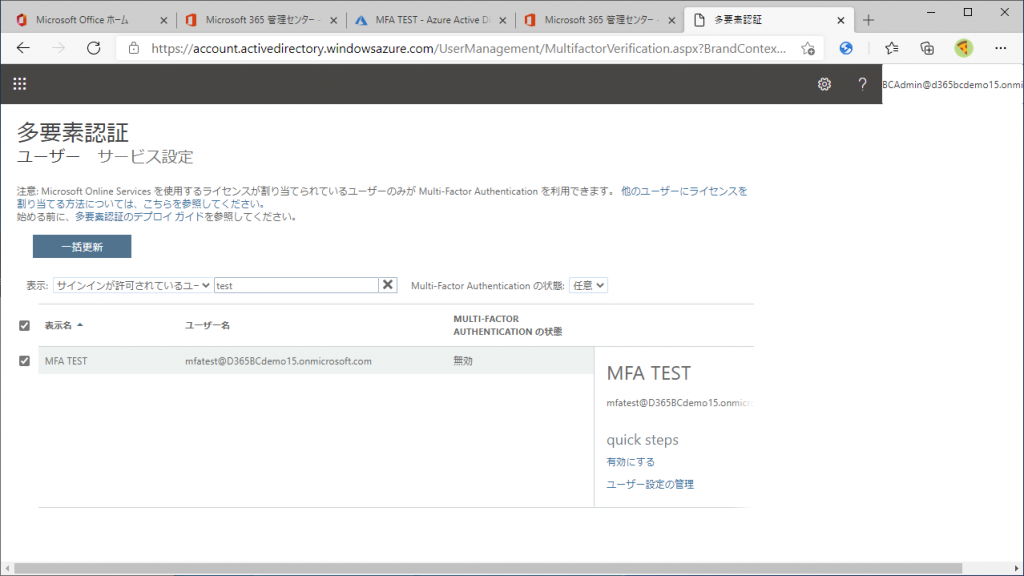Switch to first Microsoft 365 管理センター tab

pos(262,20)
